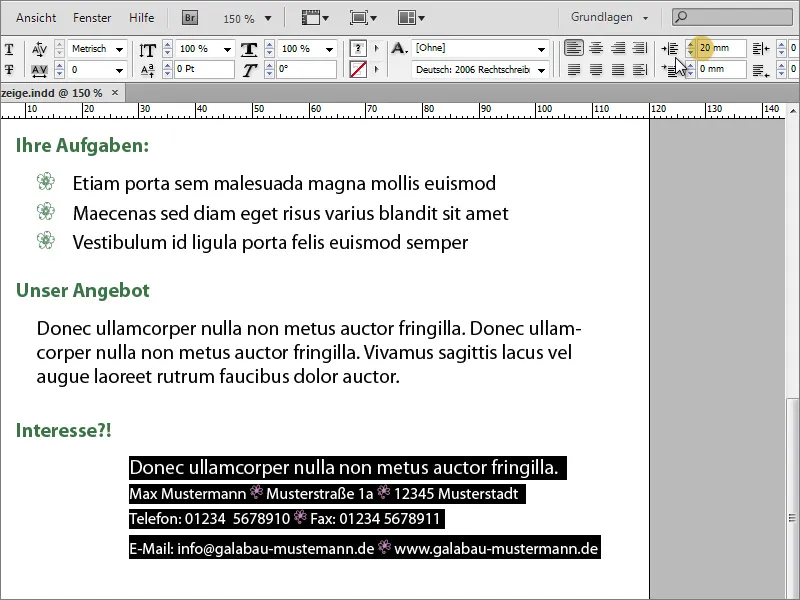Click selected line Telefon: 01234 5678910
The height and width of the screenshot is (600, 800).
click(286, 519)
